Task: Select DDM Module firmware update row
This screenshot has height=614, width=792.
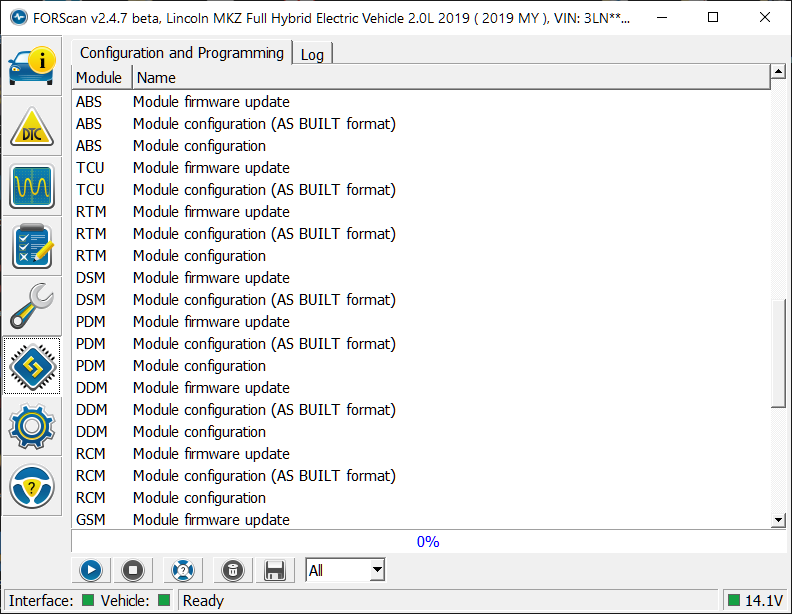Action: 421,388
